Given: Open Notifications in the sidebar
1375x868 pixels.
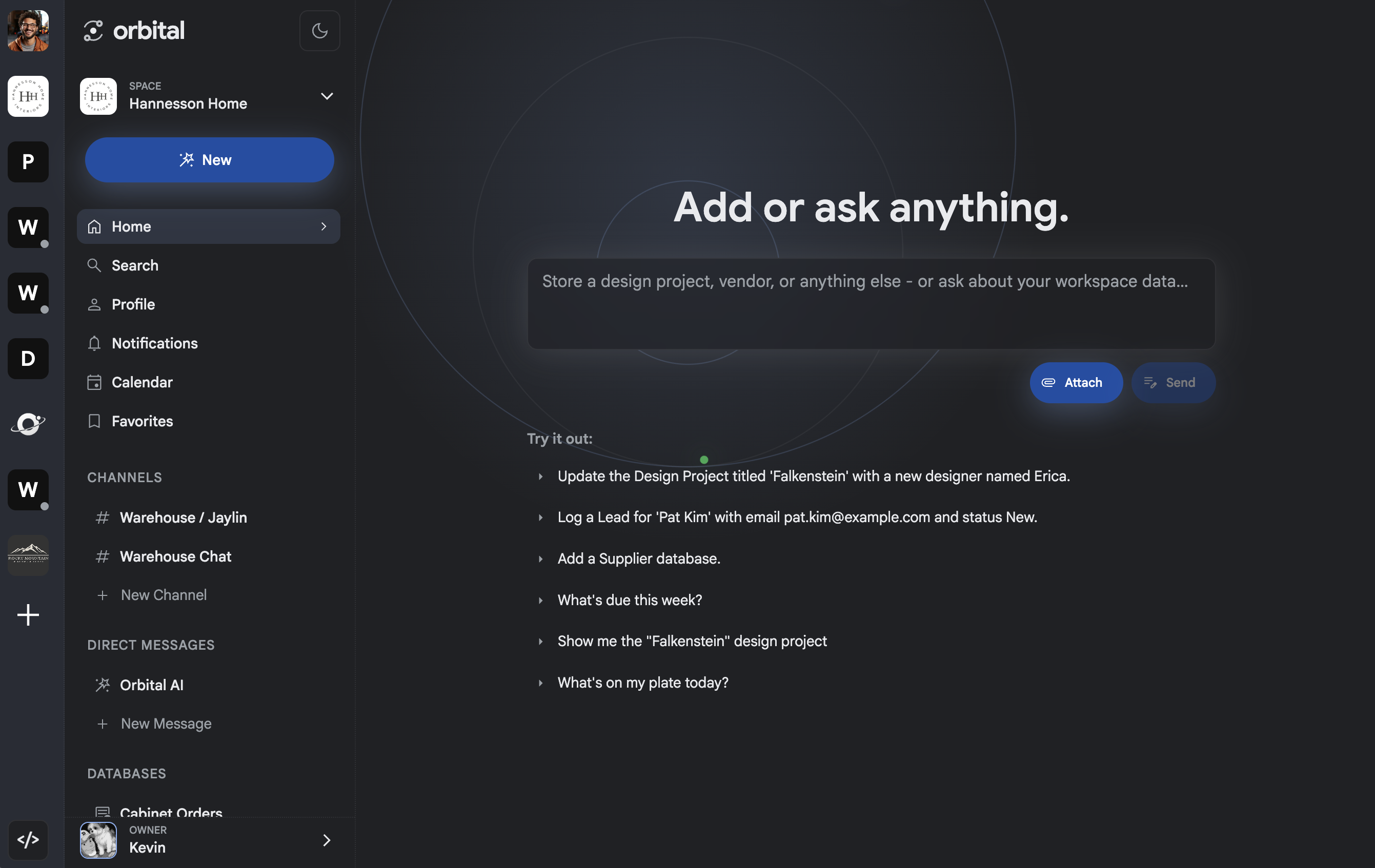Looking at the screenshot, I should pyautogui.click(x=209, y=343).
